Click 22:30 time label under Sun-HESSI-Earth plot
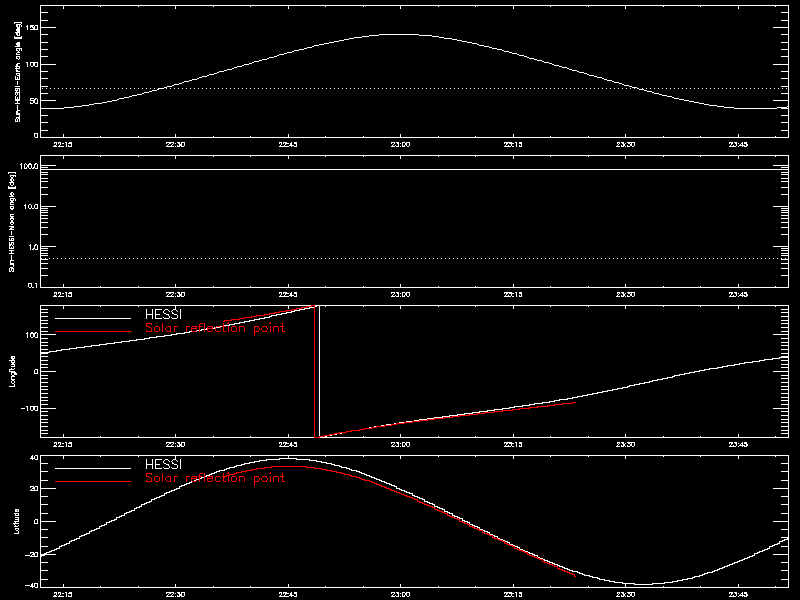The width and height of the screenshot is (800, 600). coord(176,145)
